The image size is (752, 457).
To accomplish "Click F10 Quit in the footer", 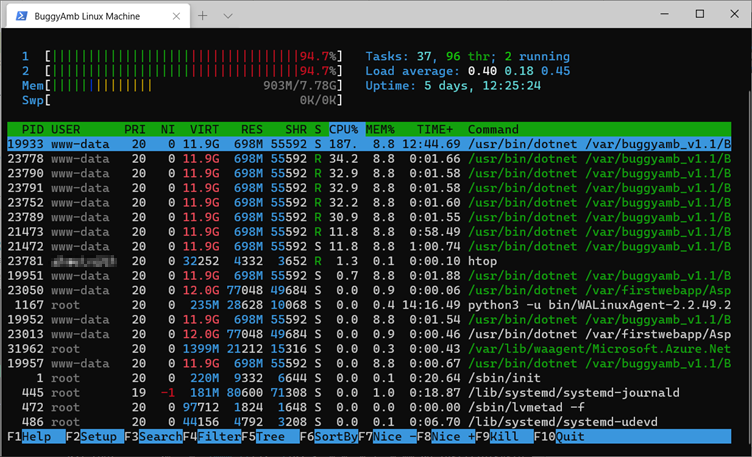I will point(559,436).
